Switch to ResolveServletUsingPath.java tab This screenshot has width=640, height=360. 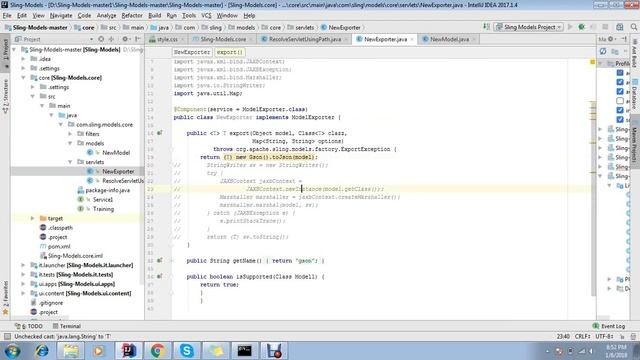click(304, 39)
